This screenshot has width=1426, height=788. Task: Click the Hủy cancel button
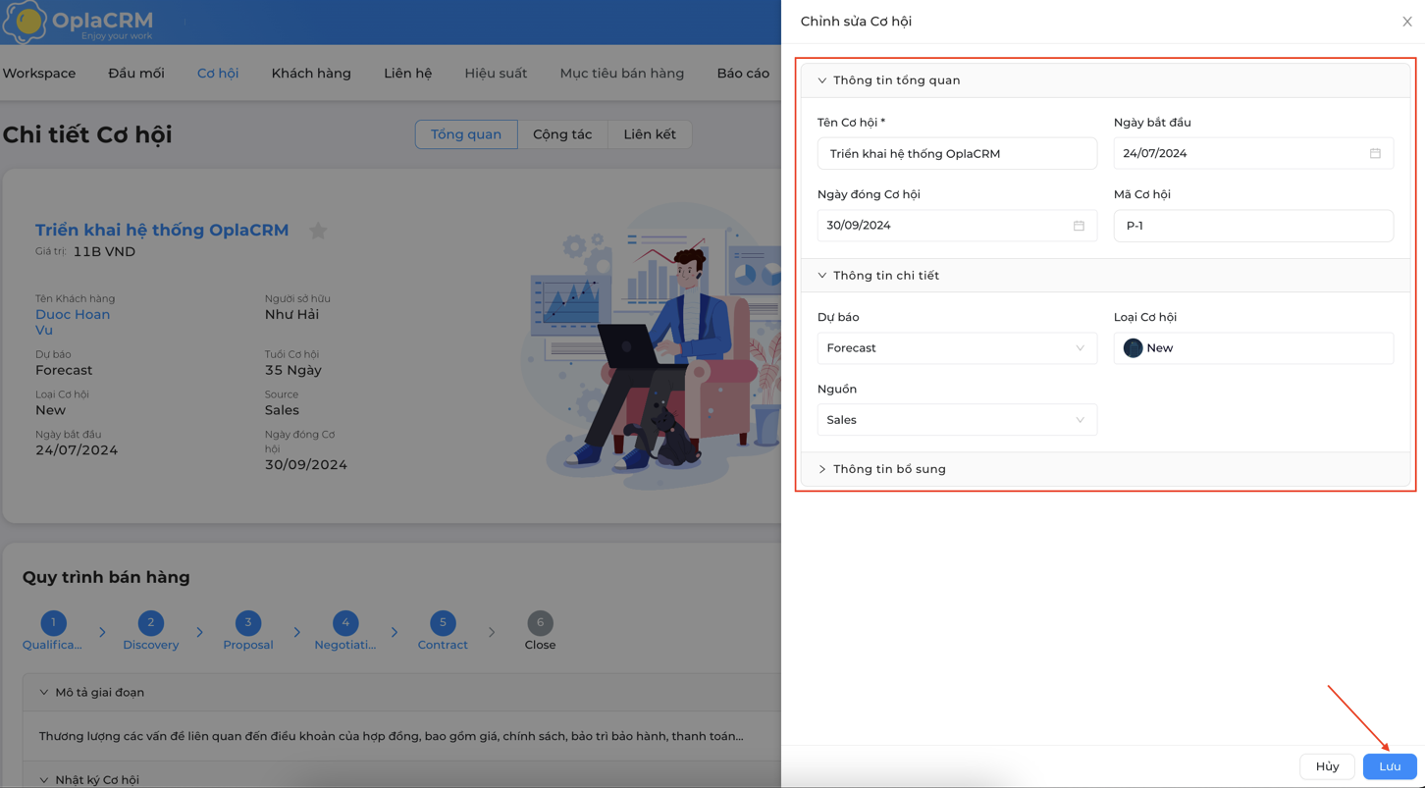[1327, 766]
